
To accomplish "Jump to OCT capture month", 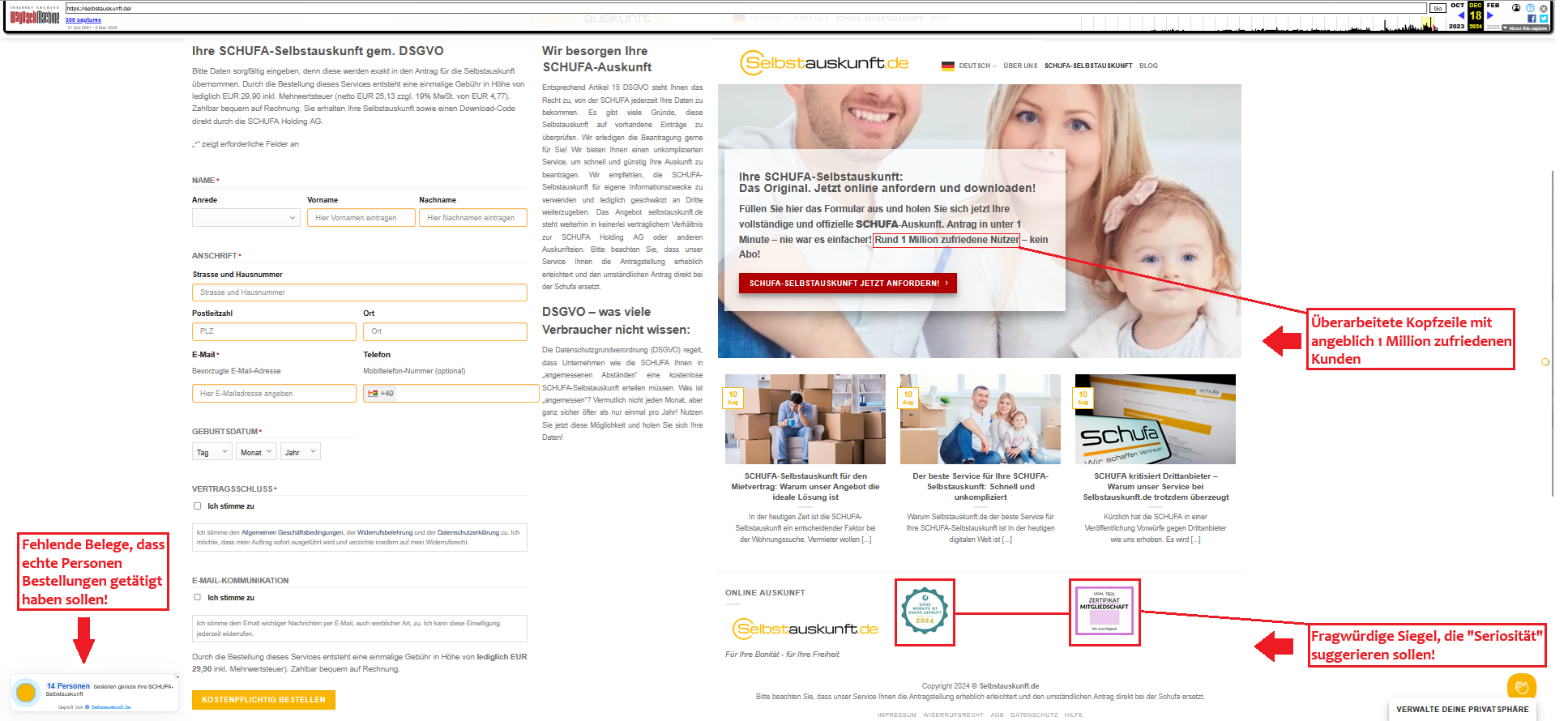I will click(x=1457, y=5).
